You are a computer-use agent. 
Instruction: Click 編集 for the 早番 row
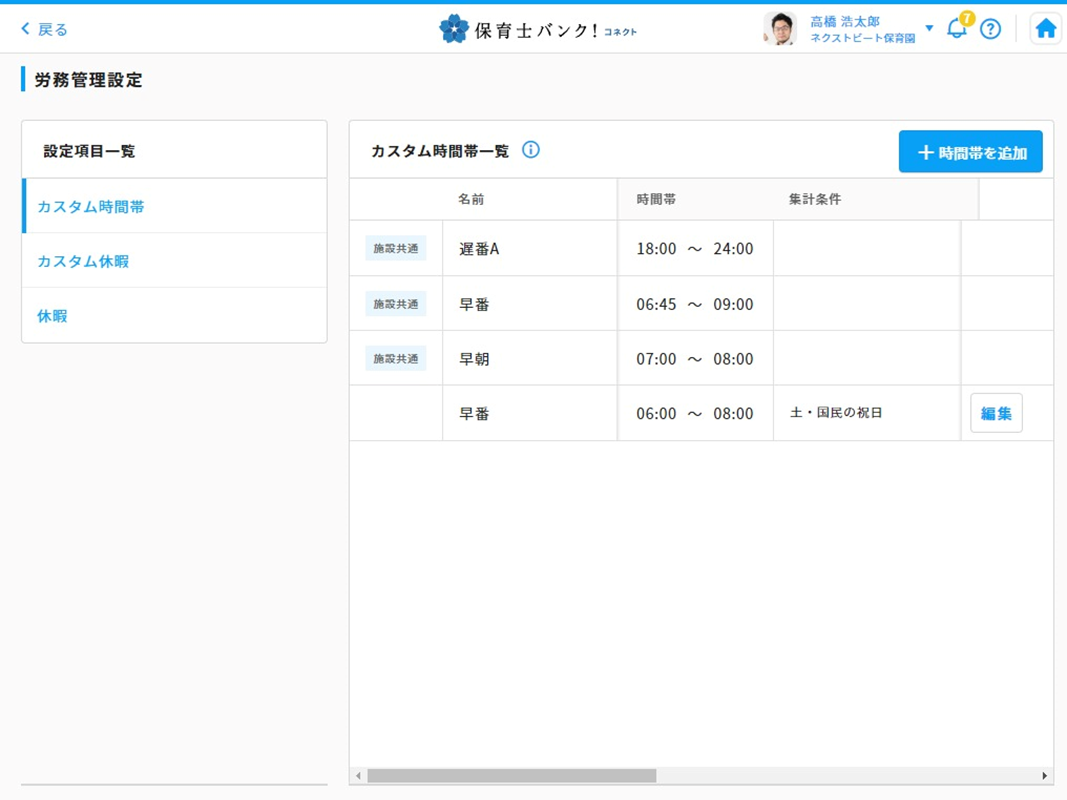pyautogui.click(x=996, y=413)
